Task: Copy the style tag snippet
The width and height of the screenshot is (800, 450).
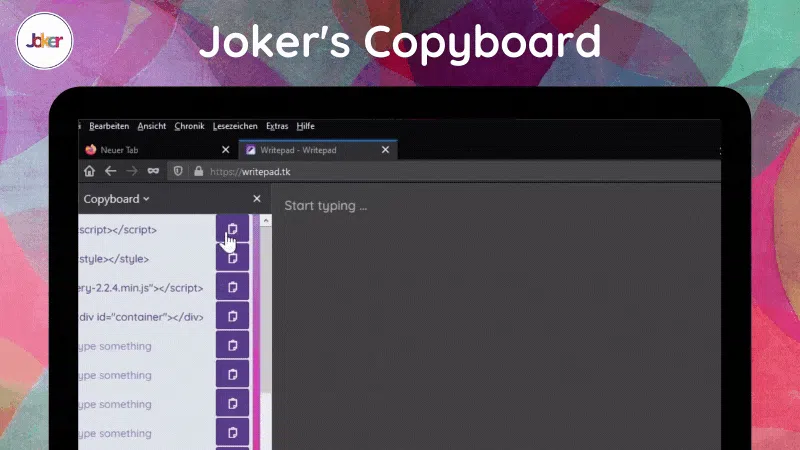Action: pyautogui.click(x=232, y=258)
